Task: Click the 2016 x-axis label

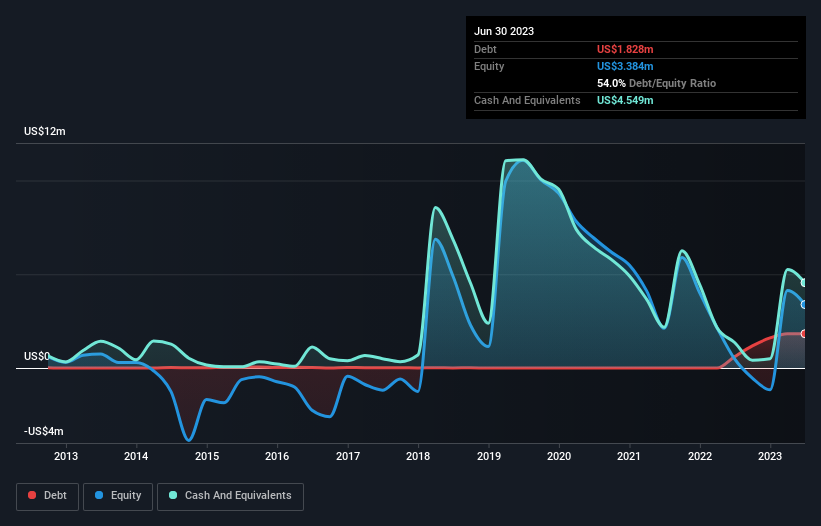Action: pyautogui.click(x=277, y=456)
